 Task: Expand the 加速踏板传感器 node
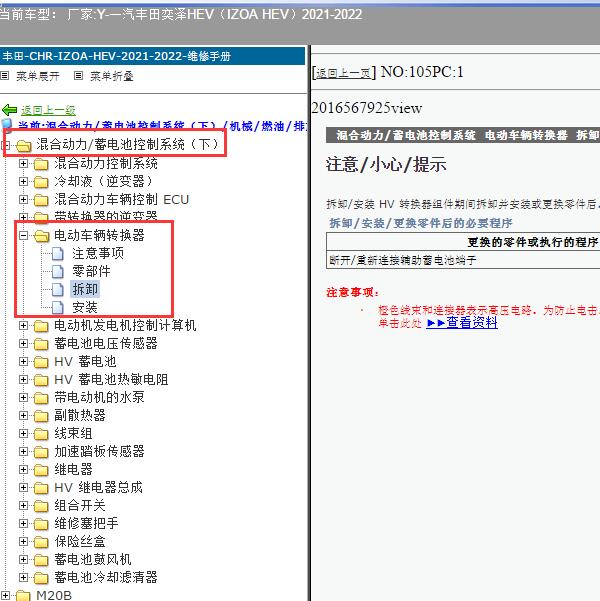[23, 452]
